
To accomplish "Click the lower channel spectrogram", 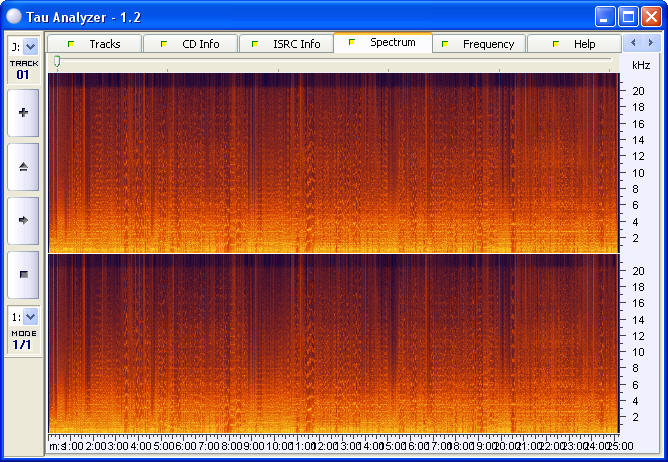I will (x=333, y=344).
